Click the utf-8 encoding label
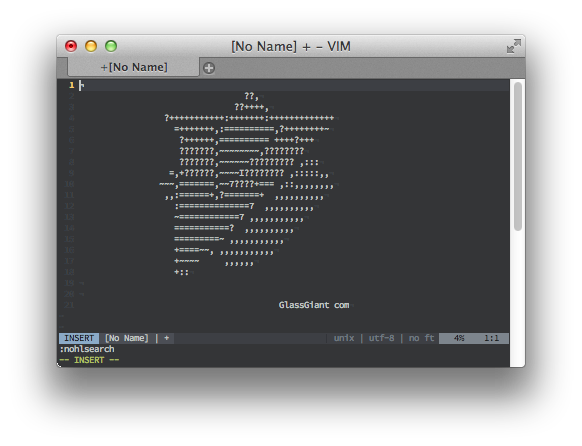The image size is (582, 446). [x=381, y=338]
